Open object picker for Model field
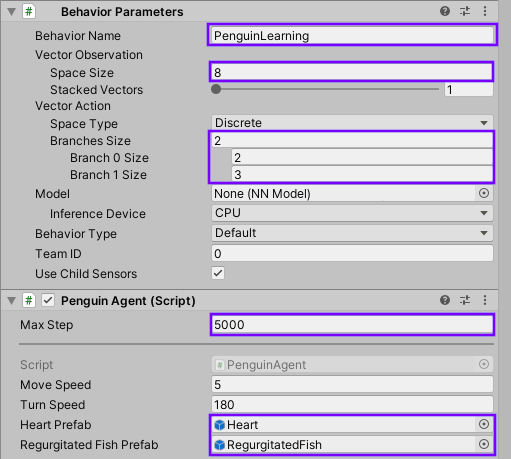This screenshot has width=511, height=459. [x=484, y=193]
